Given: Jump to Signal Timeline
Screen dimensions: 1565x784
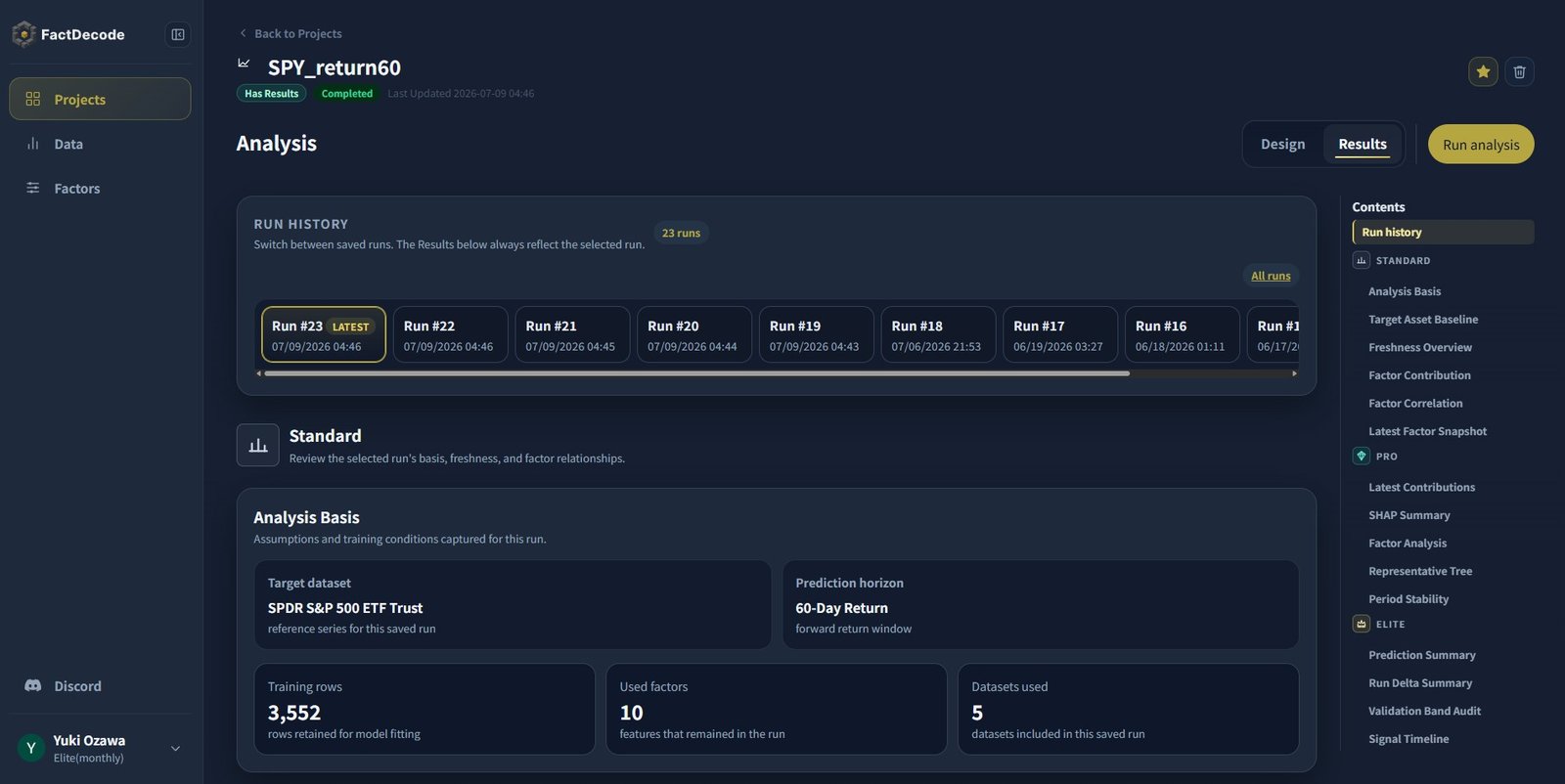Looking at the screenshot, I should (x=1408, y=739).
